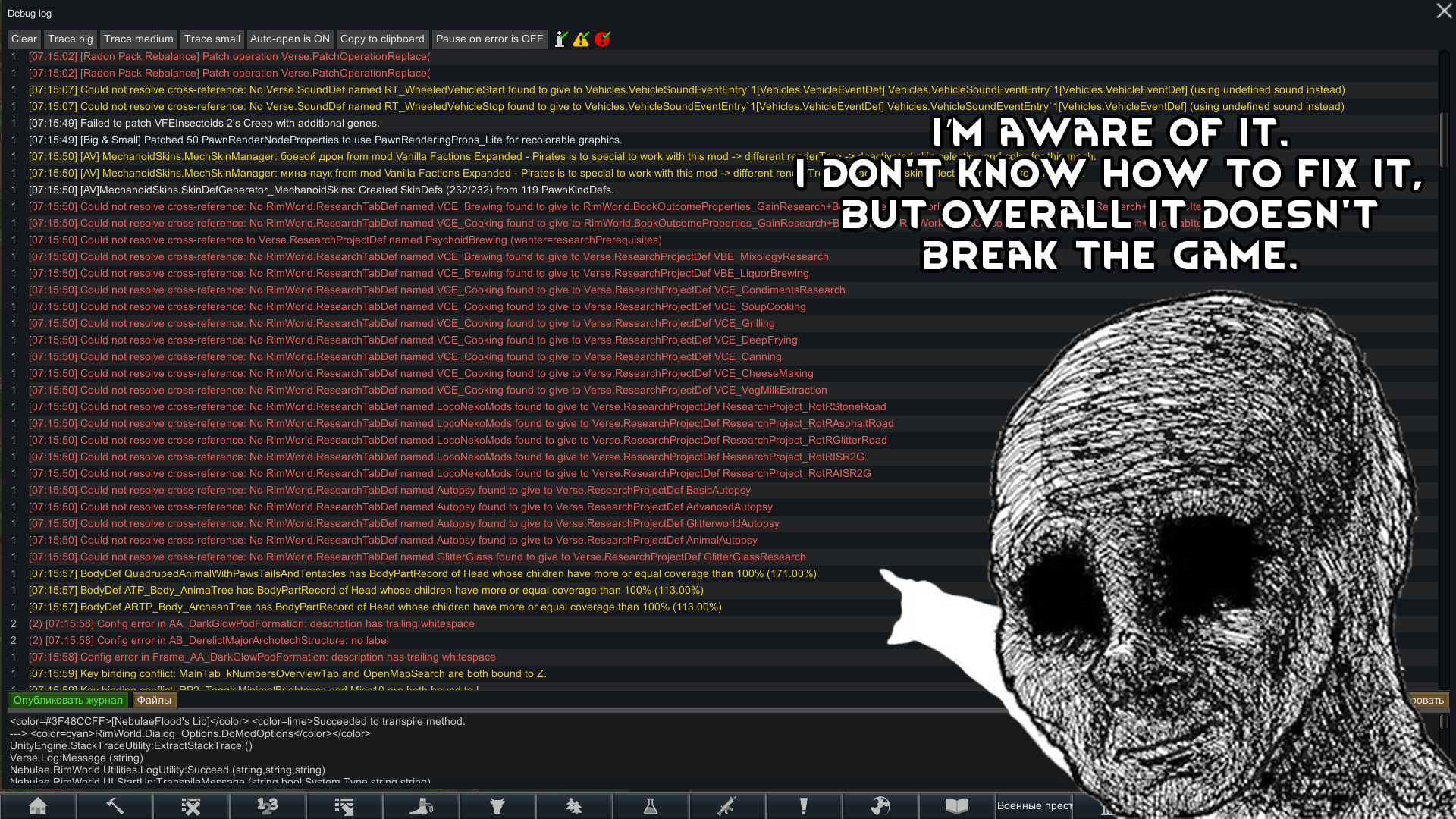
Task: Open the list-with-arrow icon tab
Action: coord(344,806)
